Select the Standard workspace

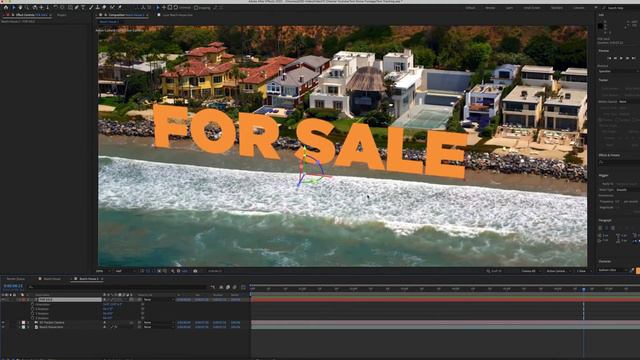tap(557, 8)
